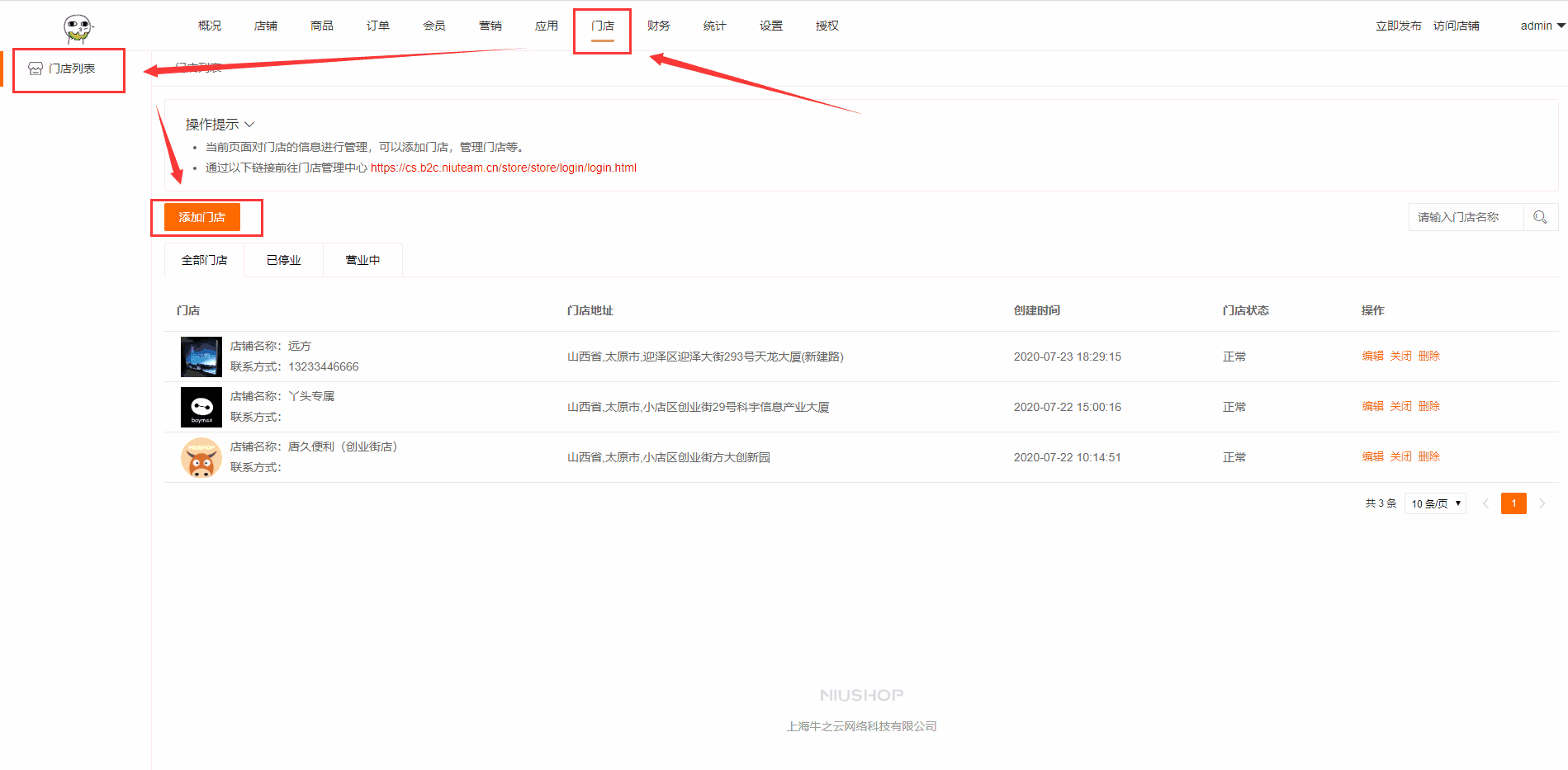This screenshot has width=1568, height=770.
Task: Select phone number 13233446666
Action: [x=323, y=366]
